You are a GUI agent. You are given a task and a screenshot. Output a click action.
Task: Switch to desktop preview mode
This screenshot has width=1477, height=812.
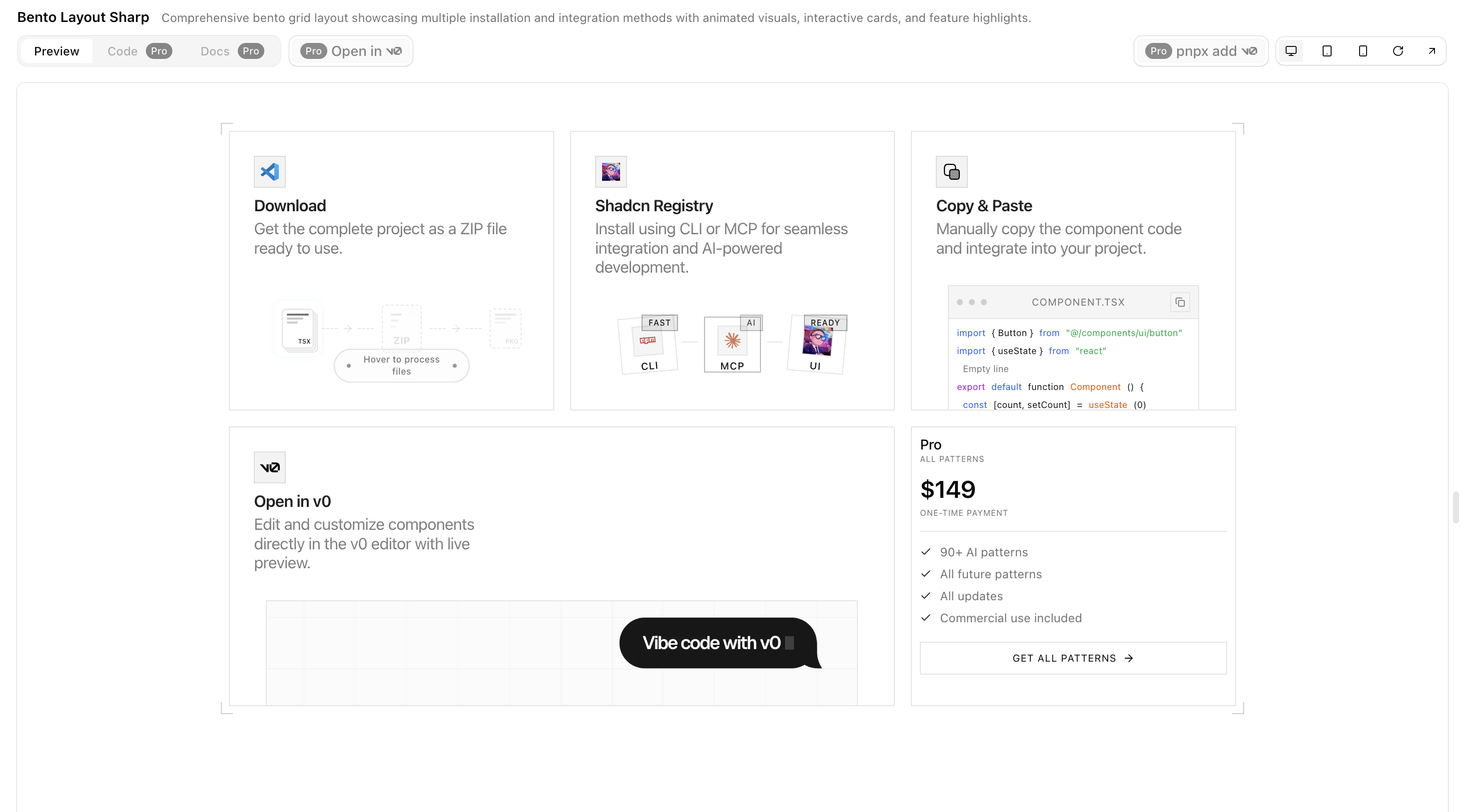(1291, 50)
